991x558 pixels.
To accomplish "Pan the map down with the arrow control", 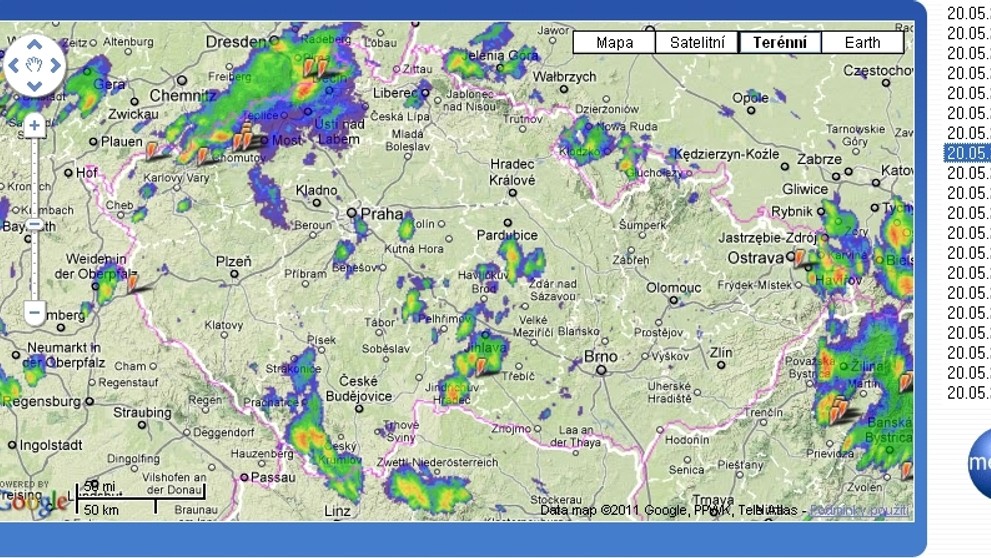I will point(34,85).
